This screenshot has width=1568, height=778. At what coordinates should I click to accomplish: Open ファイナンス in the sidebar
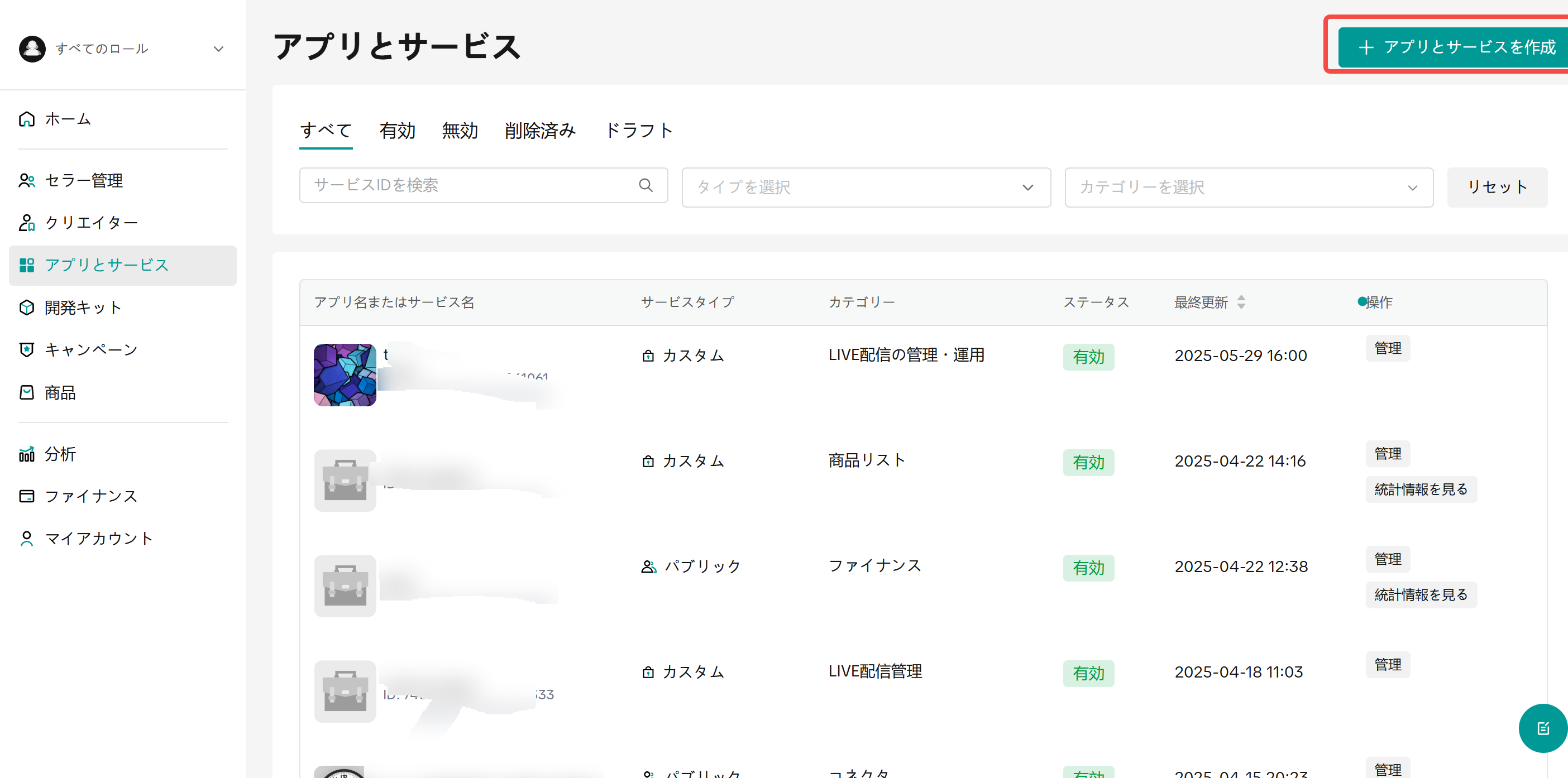(x=122, y=496)
